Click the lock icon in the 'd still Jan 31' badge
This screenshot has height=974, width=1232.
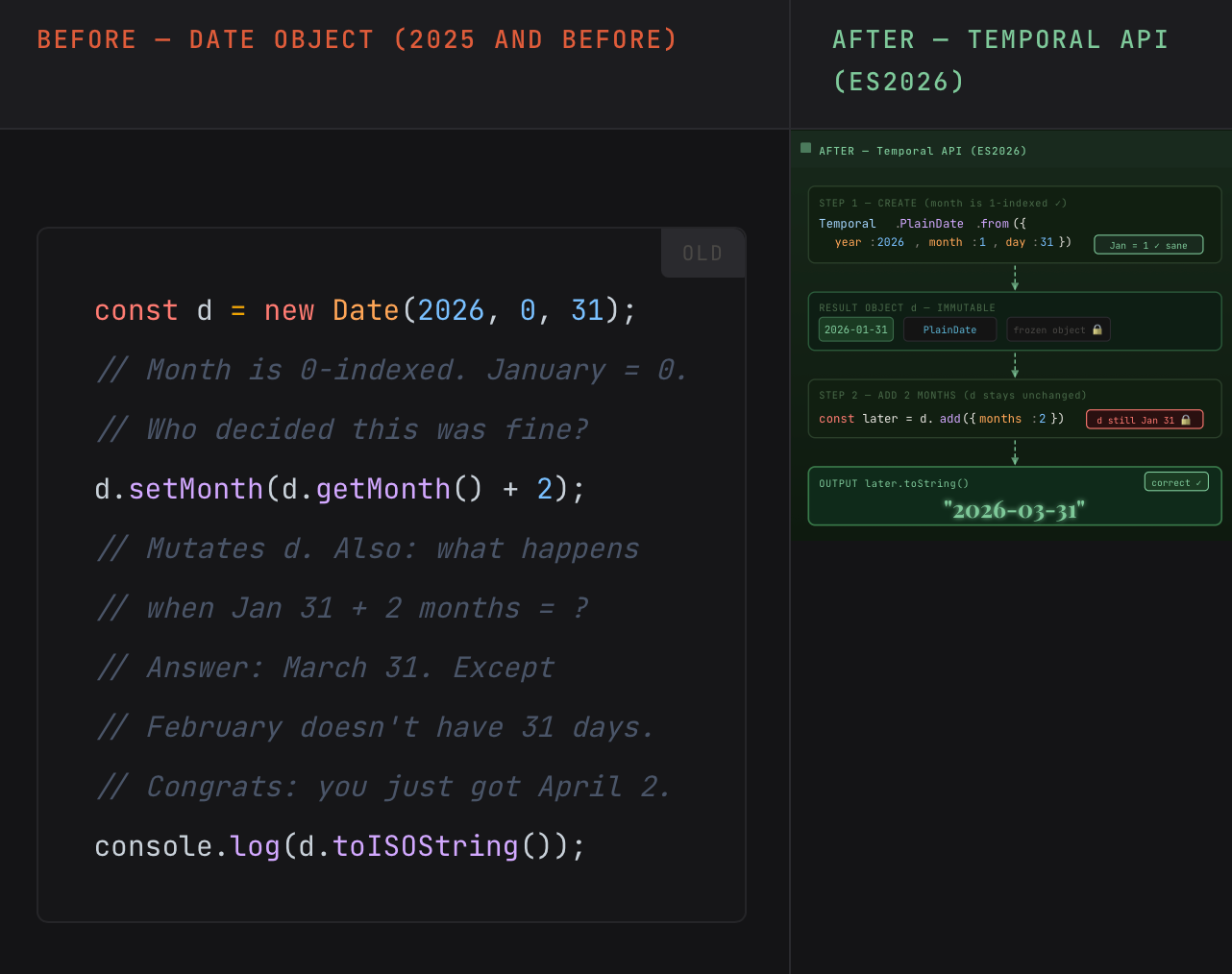[x=1186, y=420]
